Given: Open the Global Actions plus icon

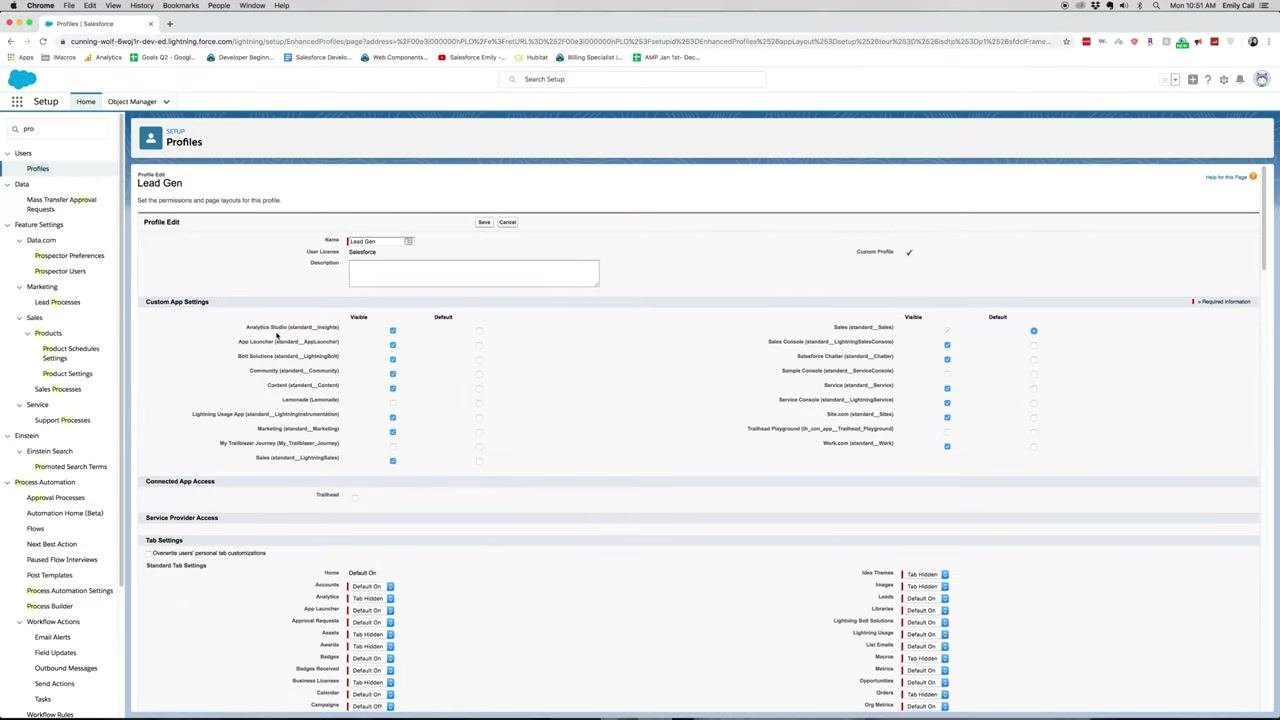Looking at the screenshot, I should click(1192, 79).
